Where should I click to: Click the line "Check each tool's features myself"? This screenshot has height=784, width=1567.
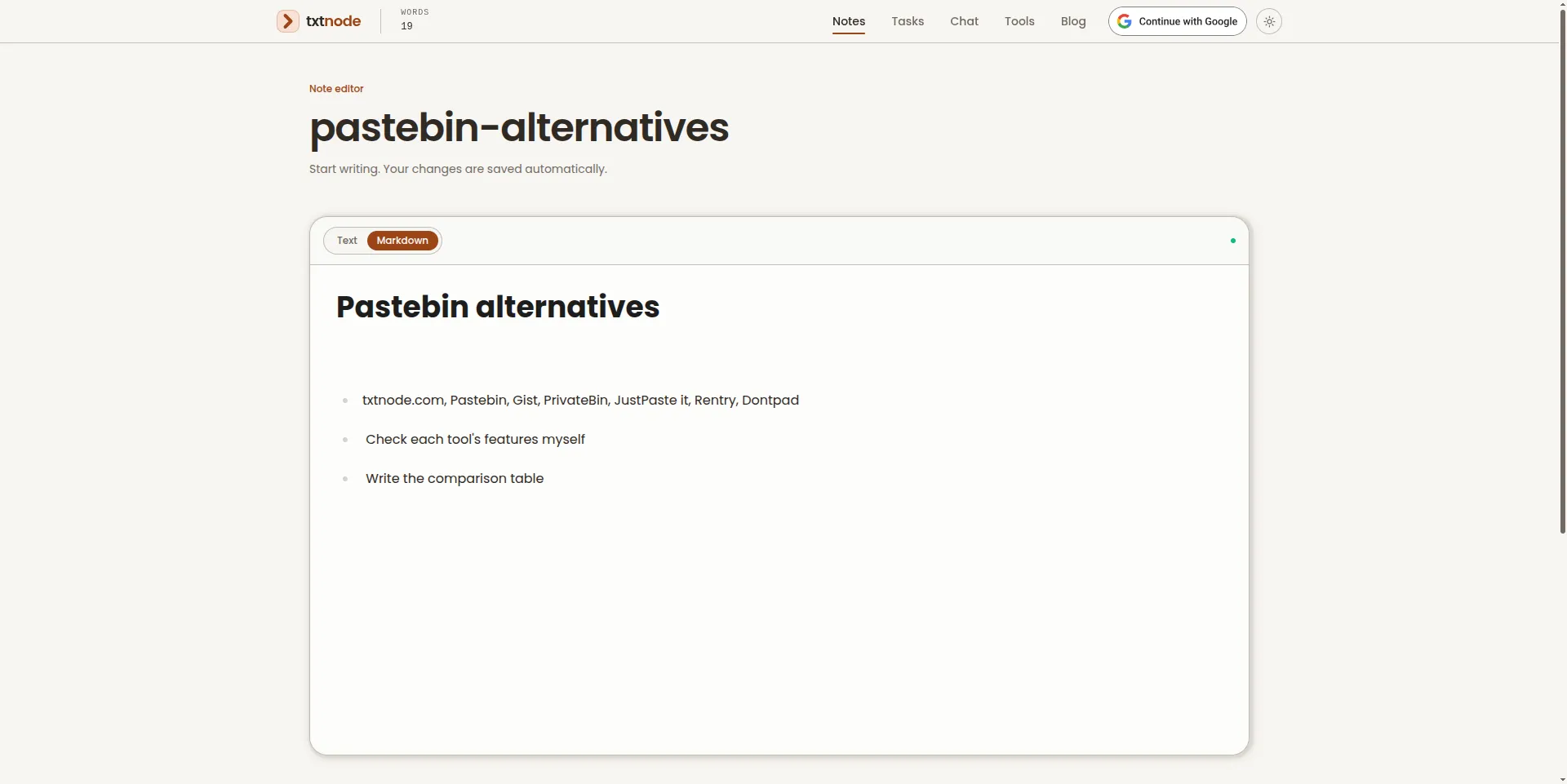[475, 439]
